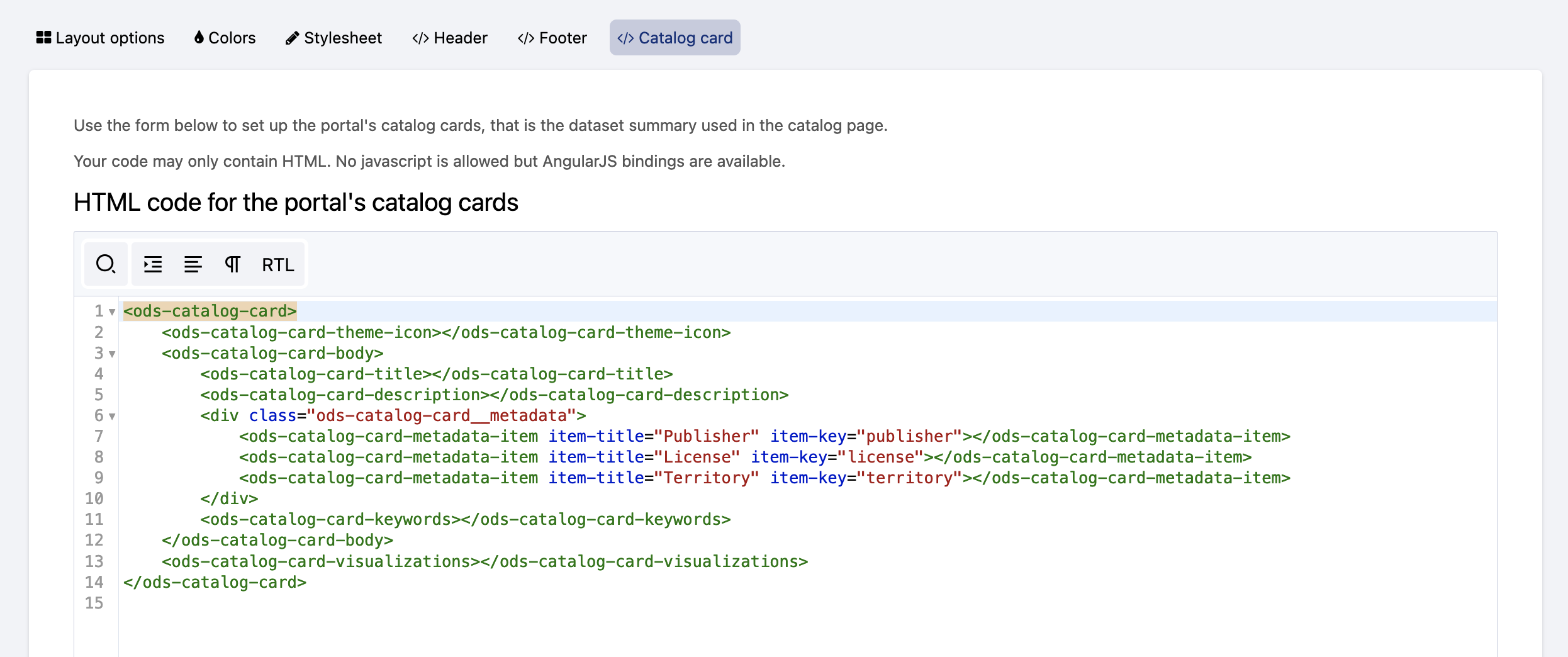Image resolution: width=1568 pixels, height=657 pixels.
Task: Toggle RTL text direction
Action: tap(277, 264)
